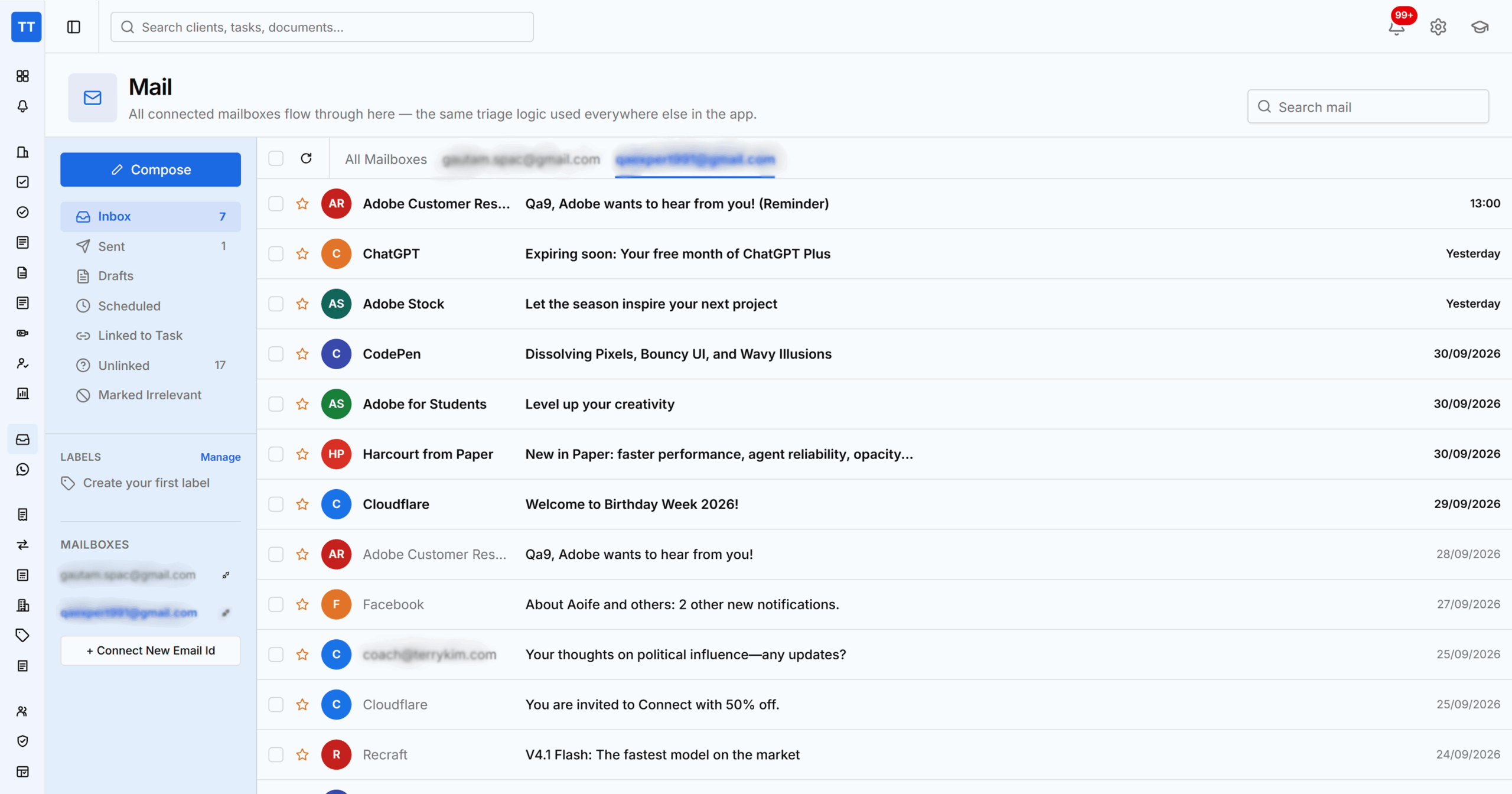The width and height of the screenshot is (1512, 794).
Task: Focus the Search mail field
Action: point(1368,107)
